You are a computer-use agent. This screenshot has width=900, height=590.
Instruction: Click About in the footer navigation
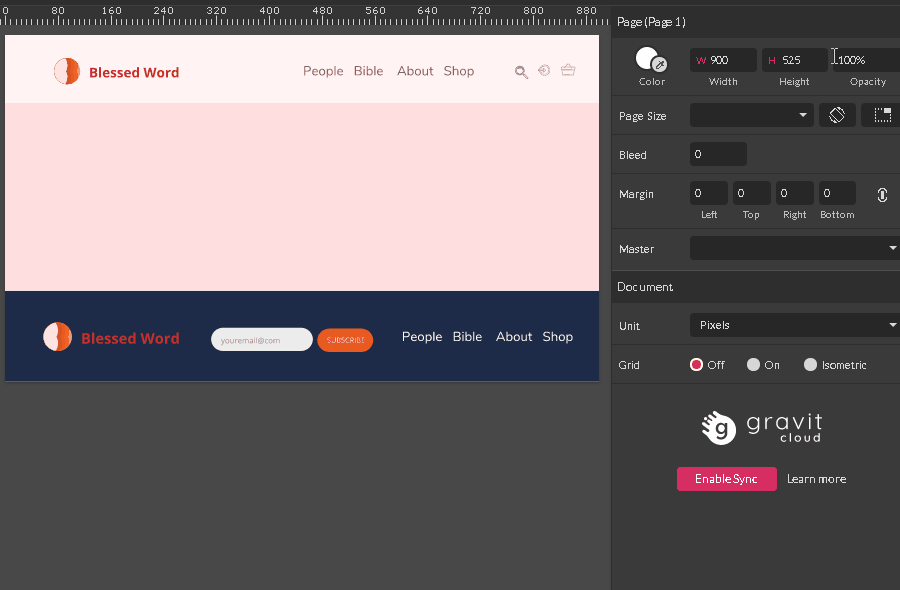point(514,337)
